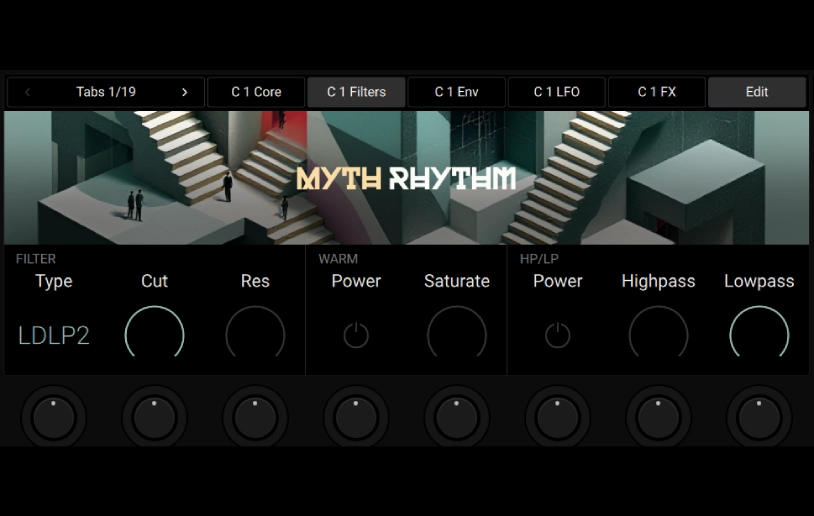814x516 pixels.
Task: Toggle the HP/LP Power button
Action: (x=557, y=335)
